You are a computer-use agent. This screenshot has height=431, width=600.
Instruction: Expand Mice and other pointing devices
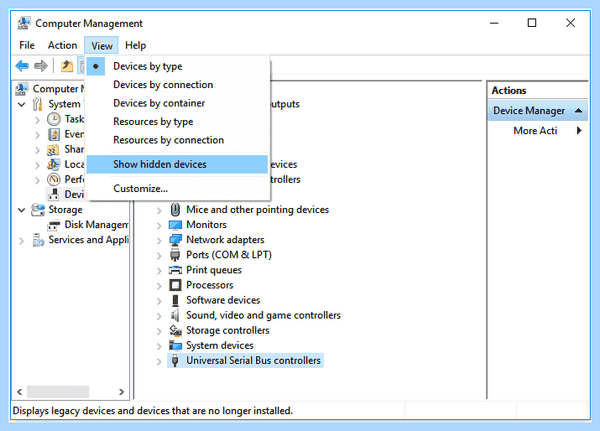click(x=159, y=210)
